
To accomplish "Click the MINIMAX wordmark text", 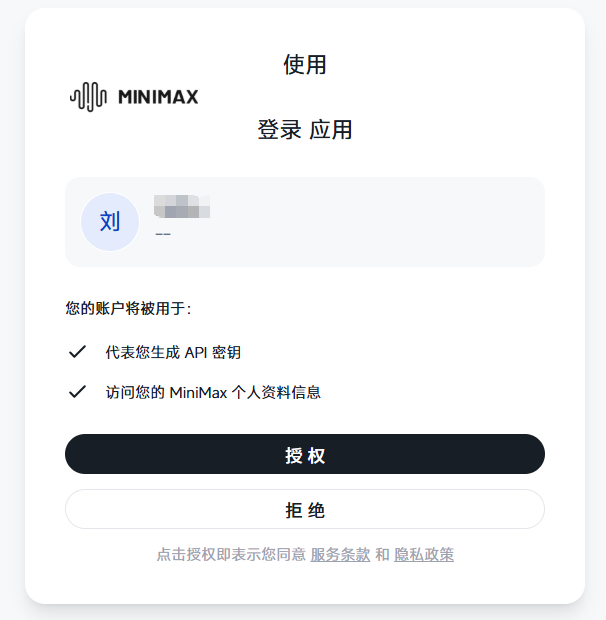I will (x=158, y=97).
